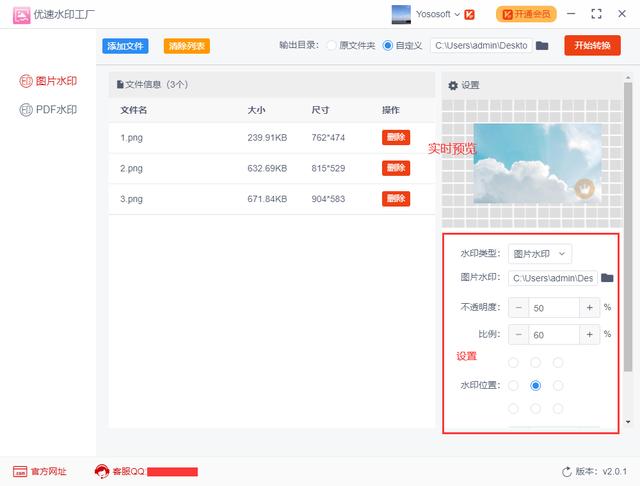Click the cloud preview thumbnail image
640x486 pixels.
click(x=537, y=164)
